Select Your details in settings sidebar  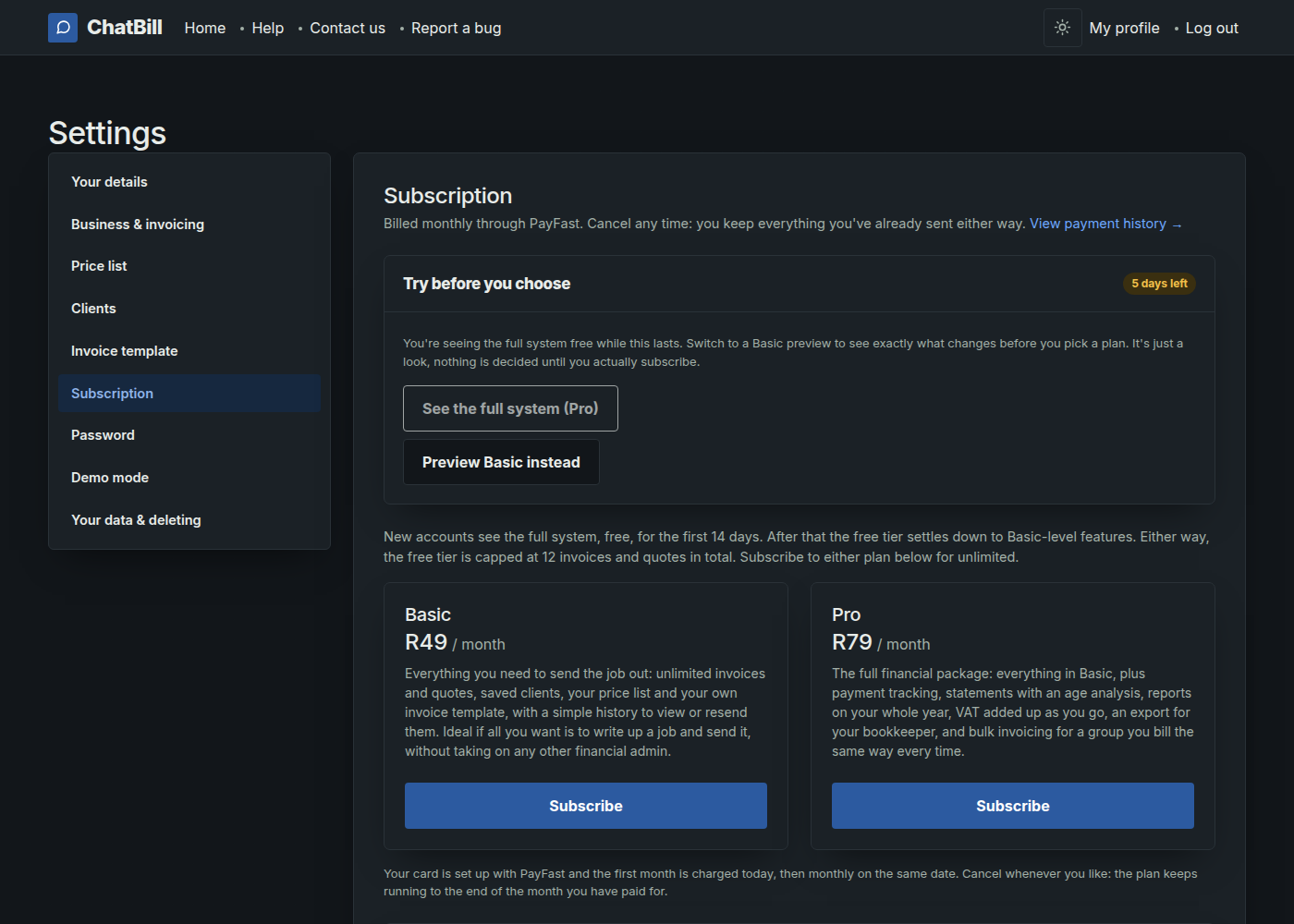[x=189, y=182]
